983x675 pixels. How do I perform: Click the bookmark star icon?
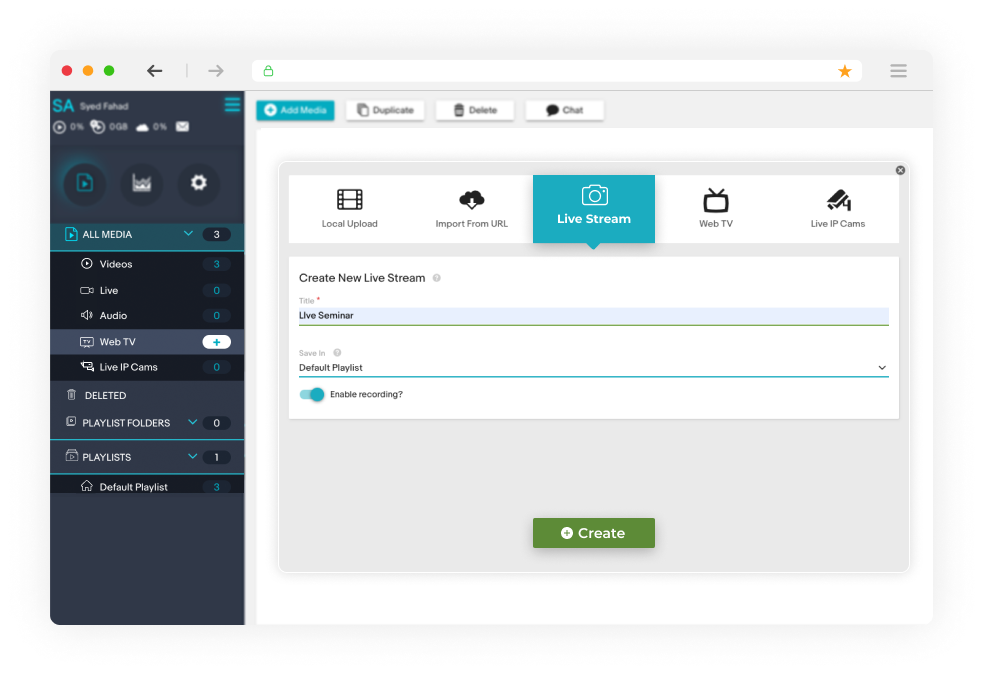pos(844,71)
